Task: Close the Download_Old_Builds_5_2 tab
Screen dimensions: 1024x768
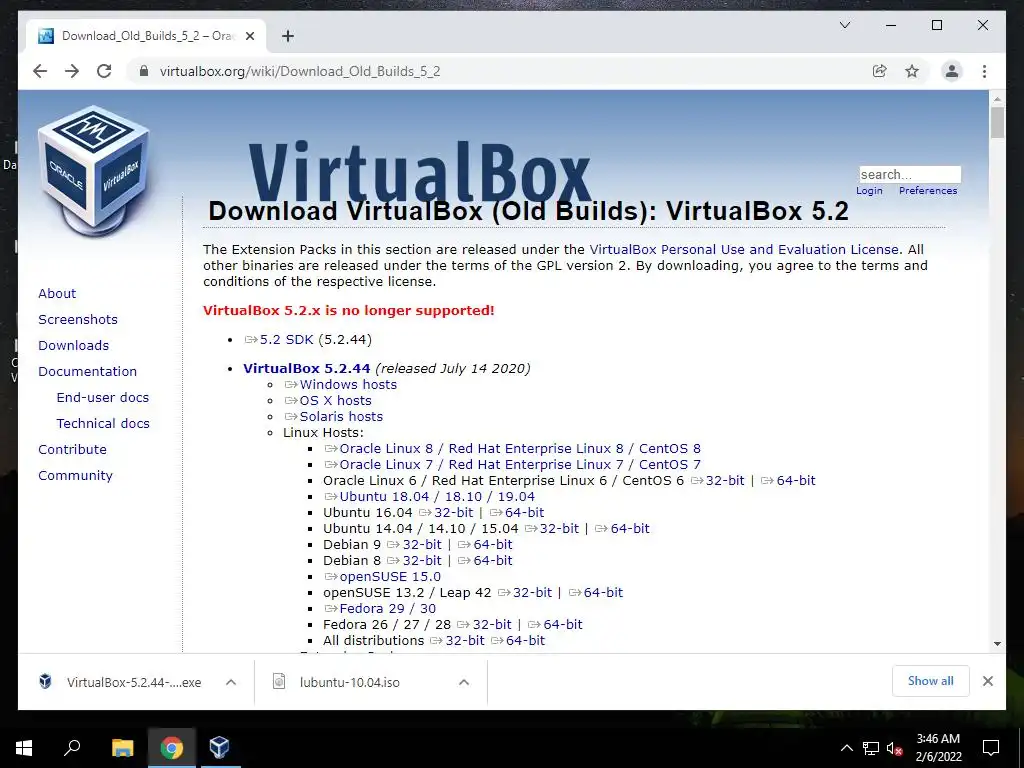Action: 249,36
